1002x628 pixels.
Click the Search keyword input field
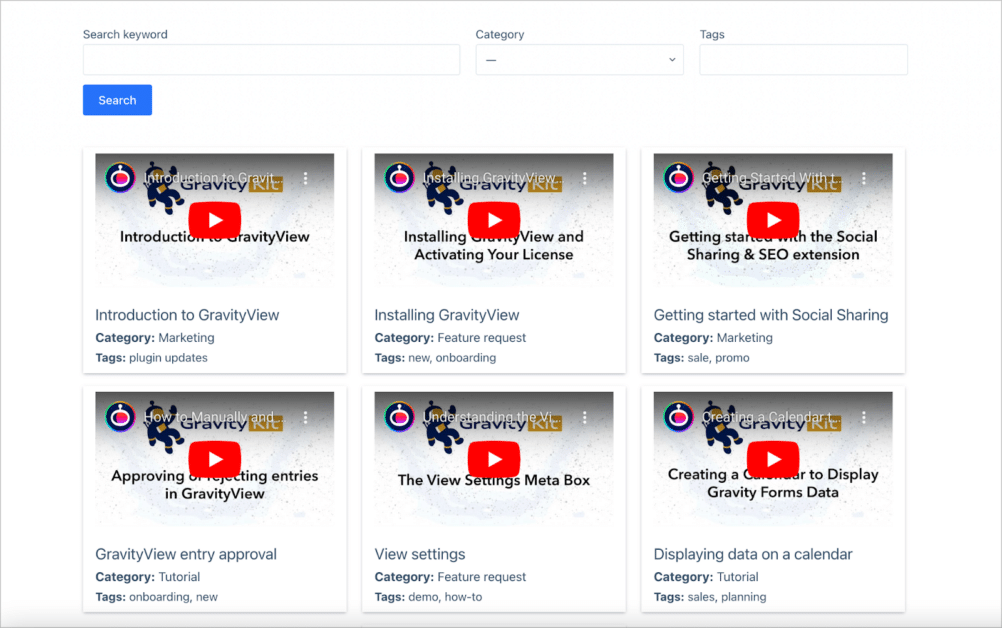(270, 60)
